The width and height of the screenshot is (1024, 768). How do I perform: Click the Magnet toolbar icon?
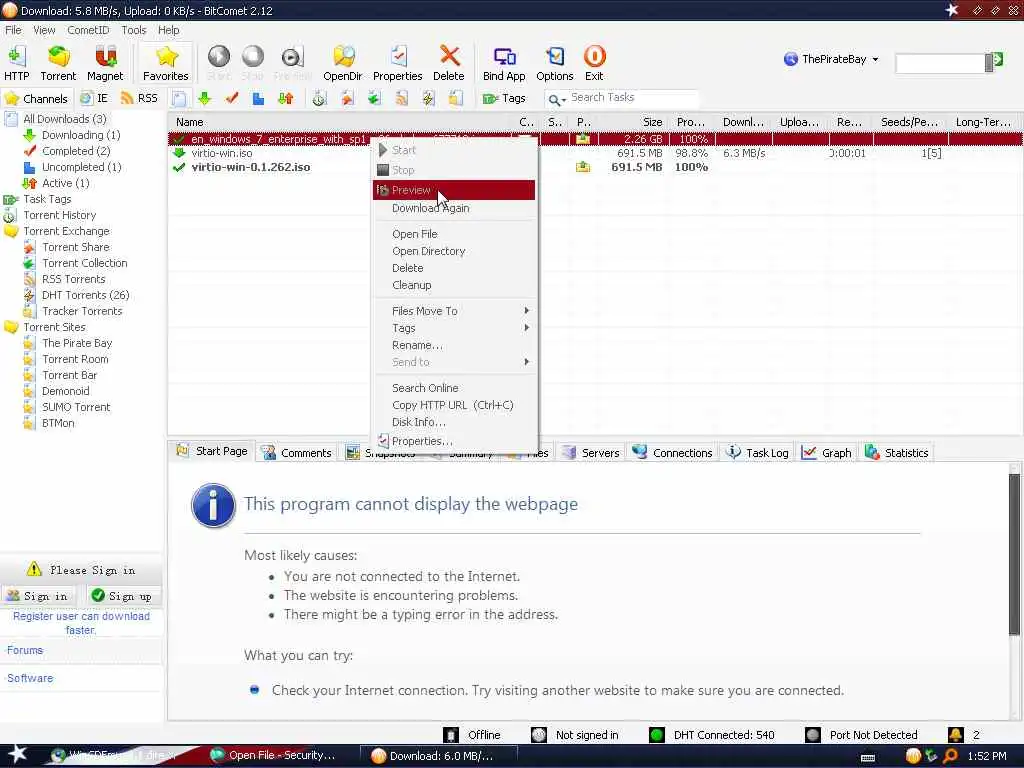pyautogui.click(x=105, y=63)
